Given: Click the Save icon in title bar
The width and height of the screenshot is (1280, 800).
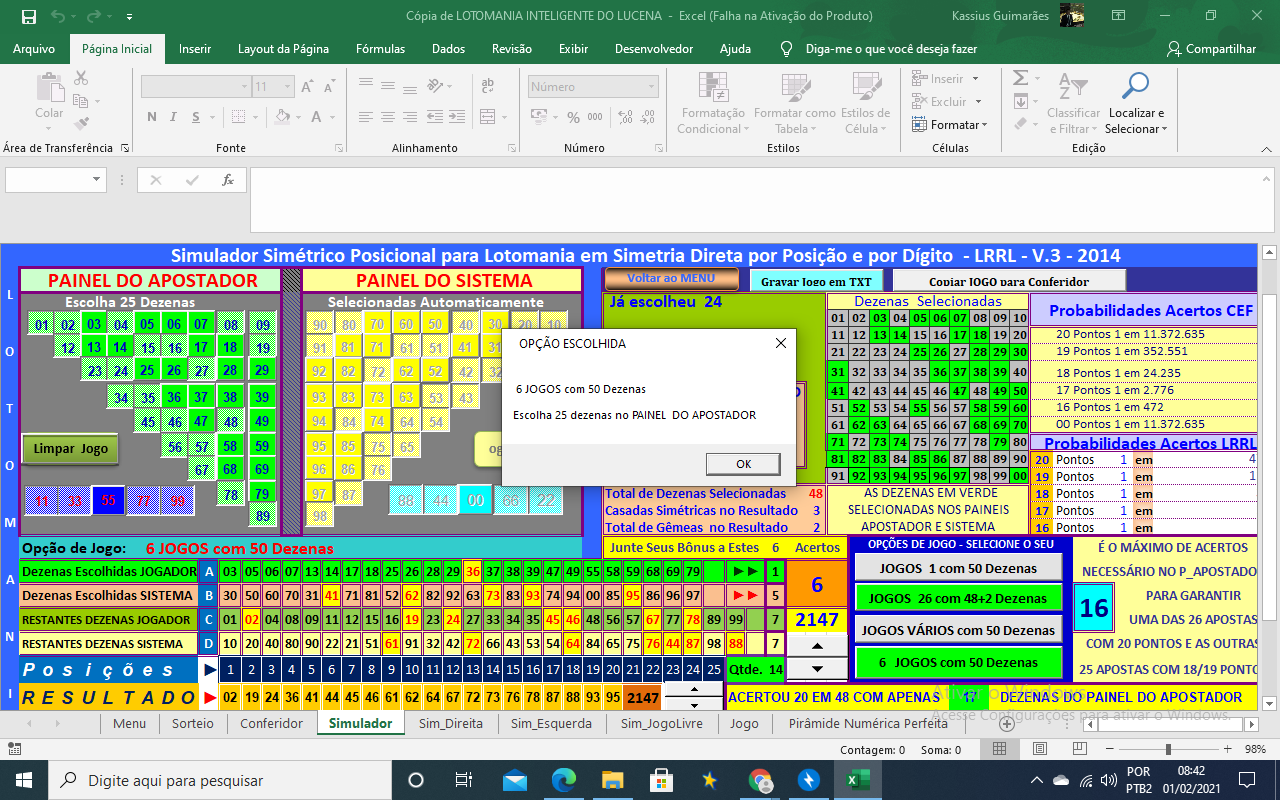Looking at the screenshot, I should 28,17.
